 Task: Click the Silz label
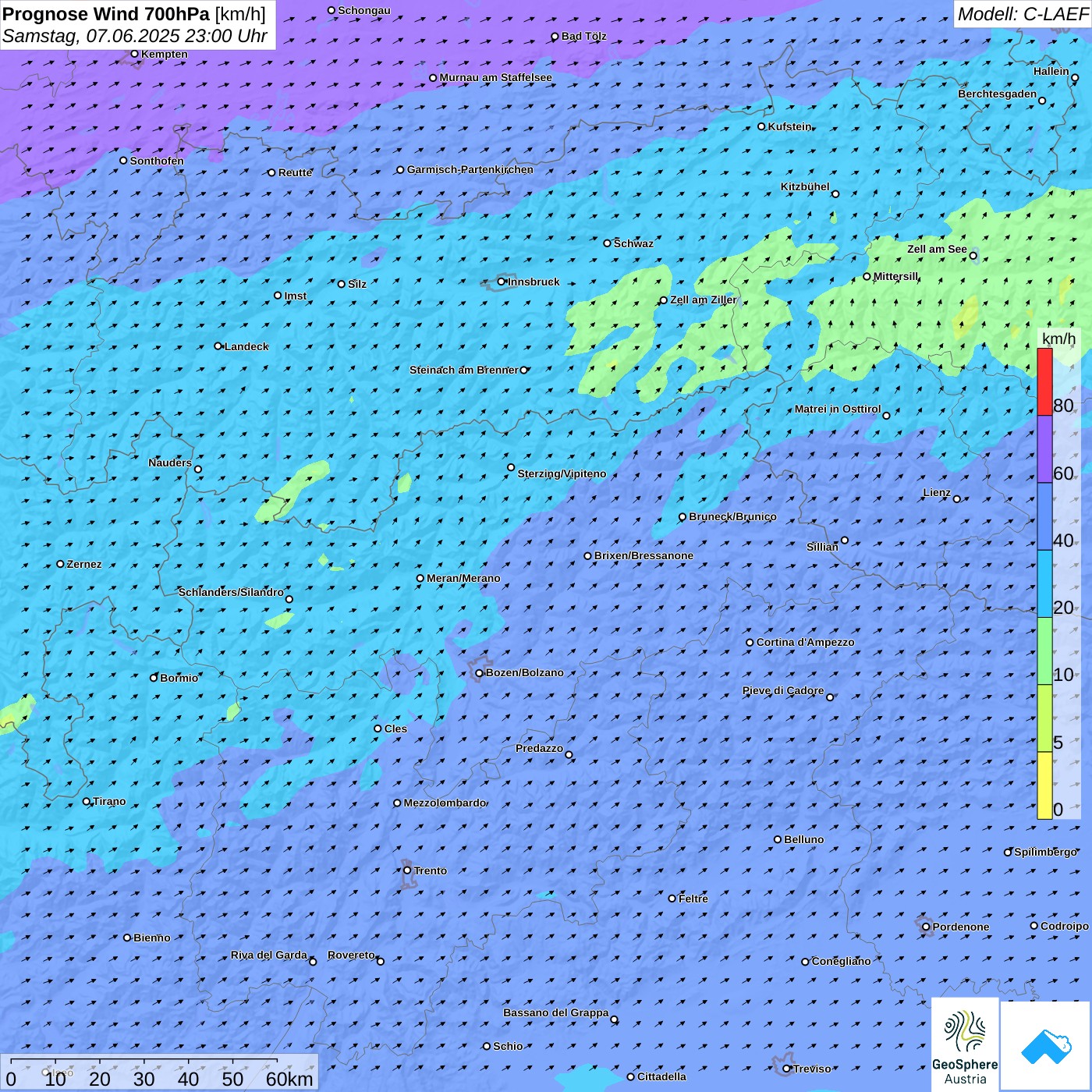[357, 284]
